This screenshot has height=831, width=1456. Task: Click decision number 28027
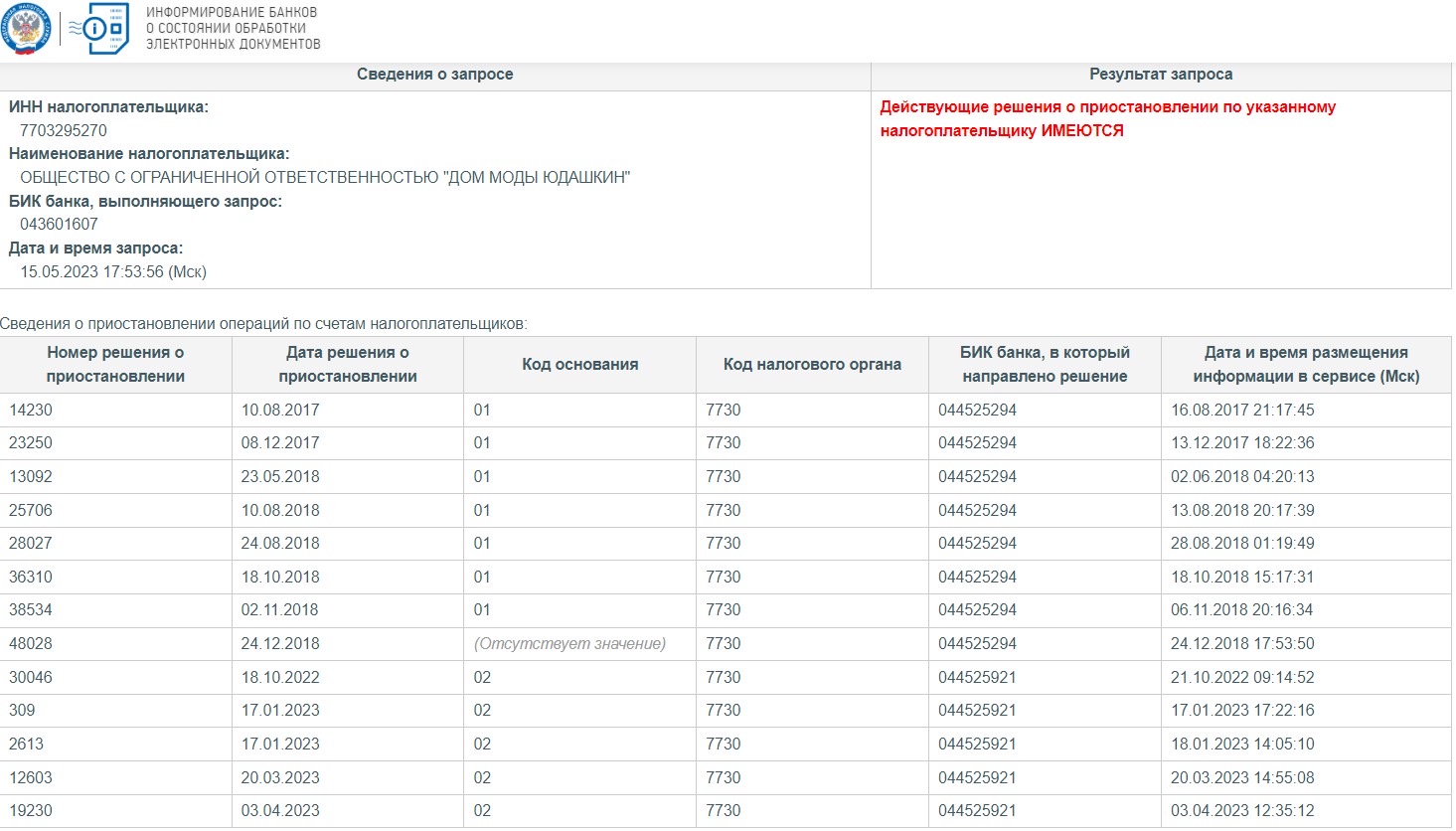click(x=31, y=544)
